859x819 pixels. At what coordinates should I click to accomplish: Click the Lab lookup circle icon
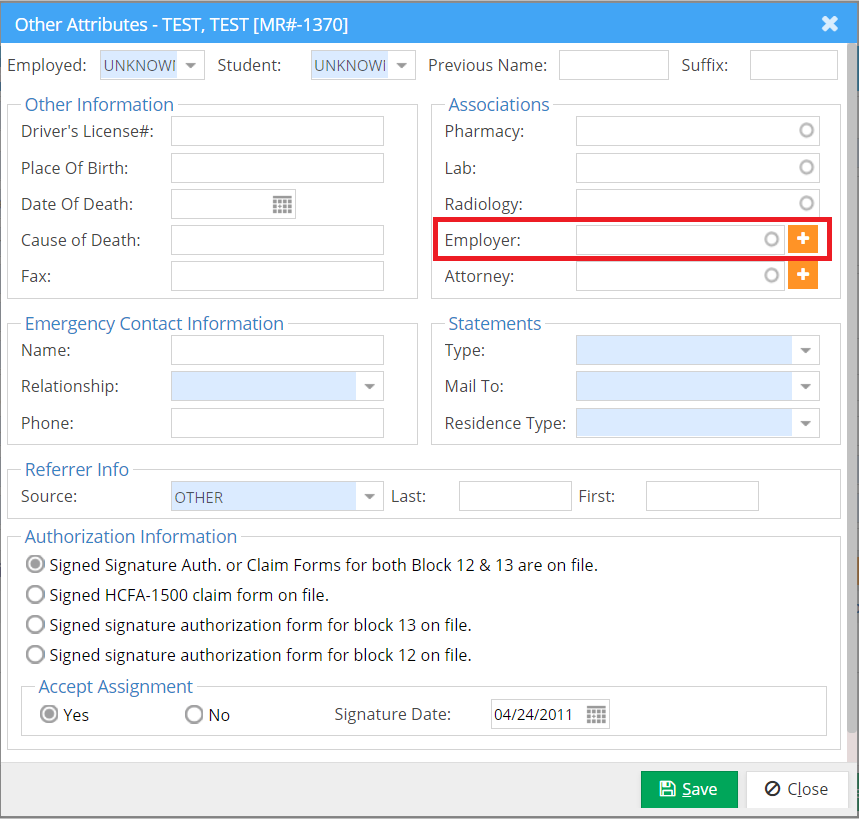(x=806, y=167)
